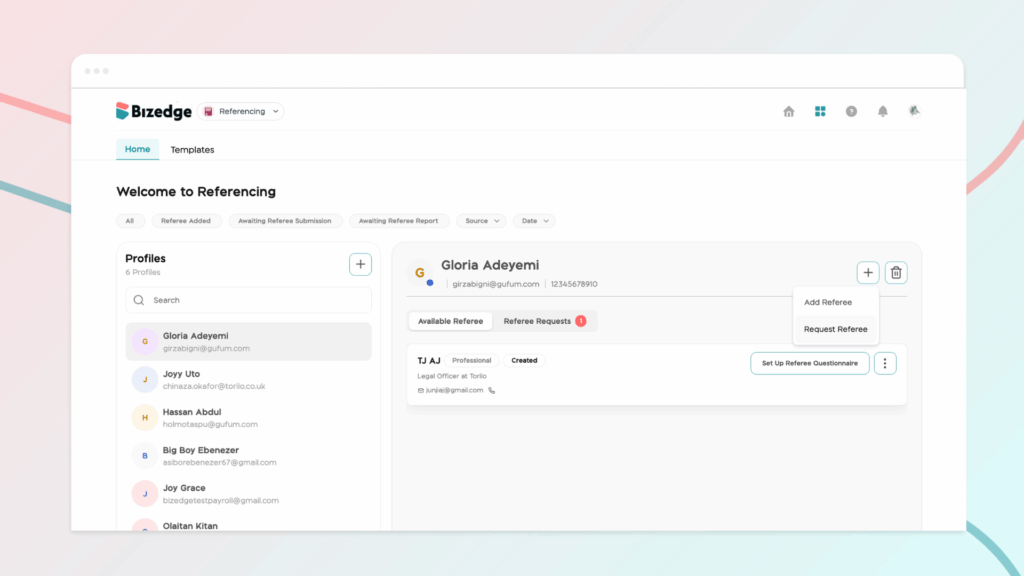This screenshot has width=1024, height=576.
Task: Open the Referee Requests tab
Action: pos(545,321)
